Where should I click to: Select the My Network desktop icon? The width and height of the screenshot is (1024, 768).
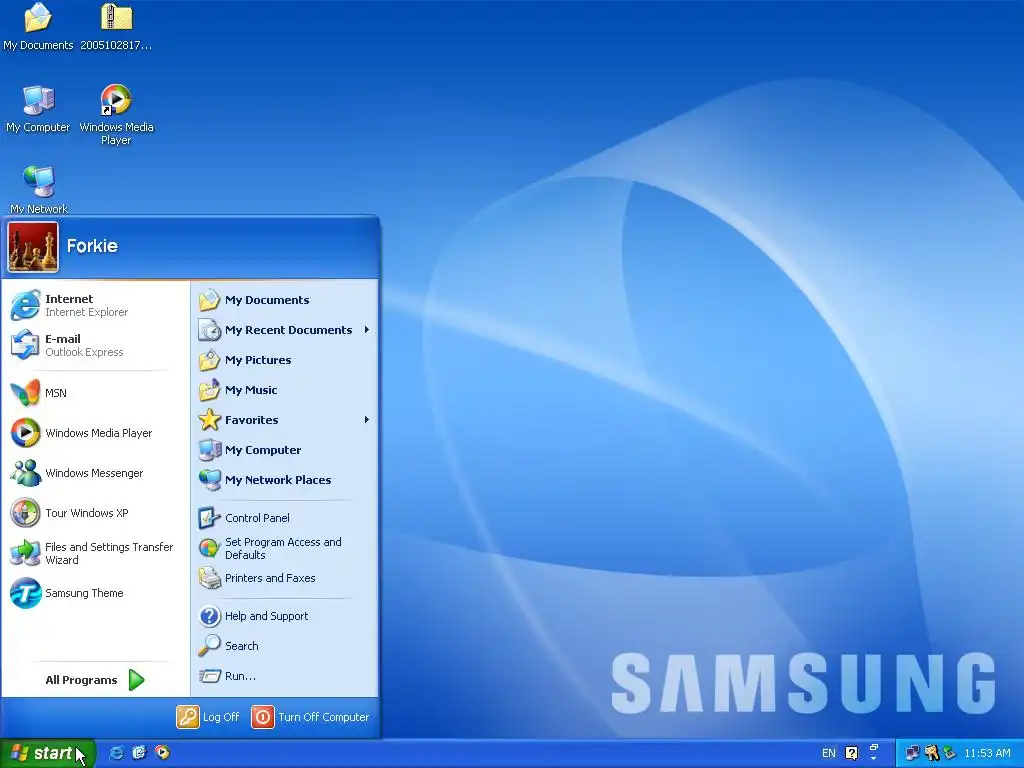click(39, 189)
